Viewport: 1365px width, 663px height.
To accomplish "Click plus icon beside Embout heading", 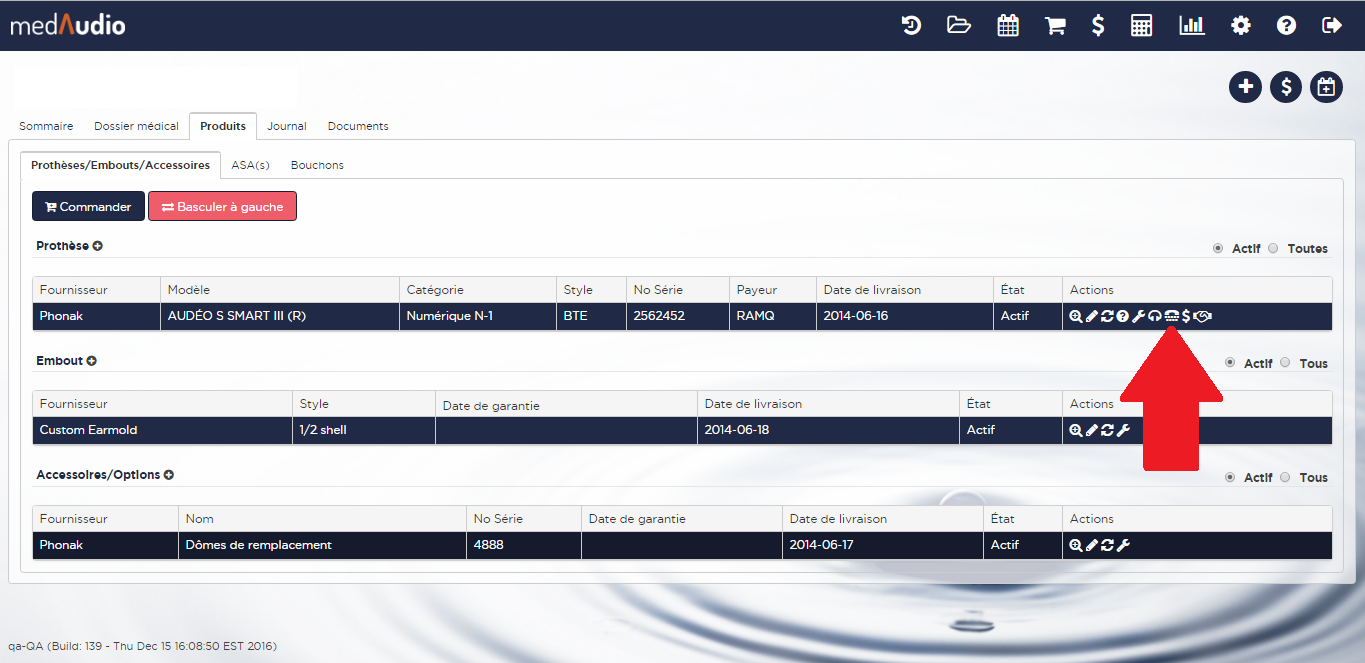I will [x=92, y=361].
